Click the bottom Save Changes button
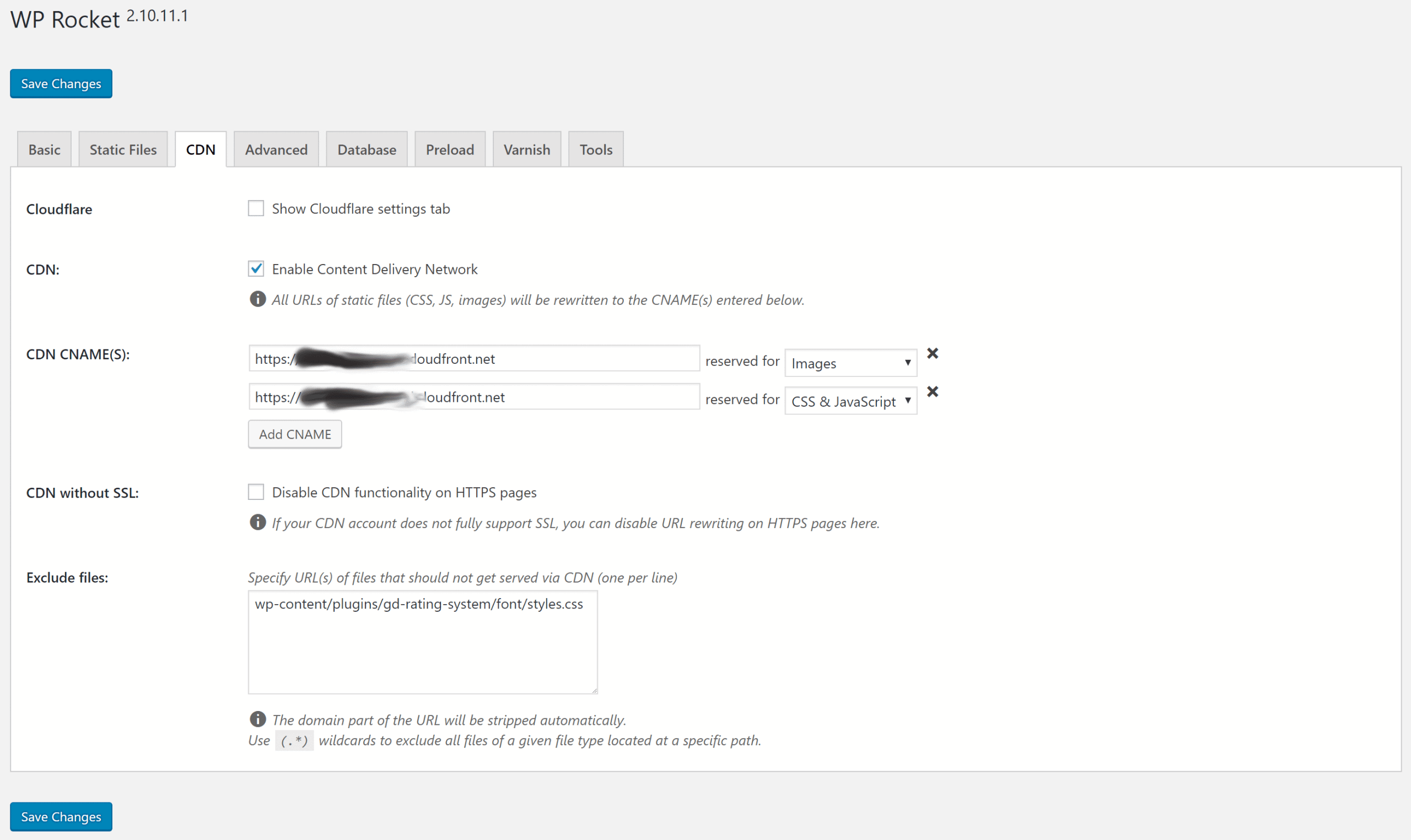 [61, 817]
